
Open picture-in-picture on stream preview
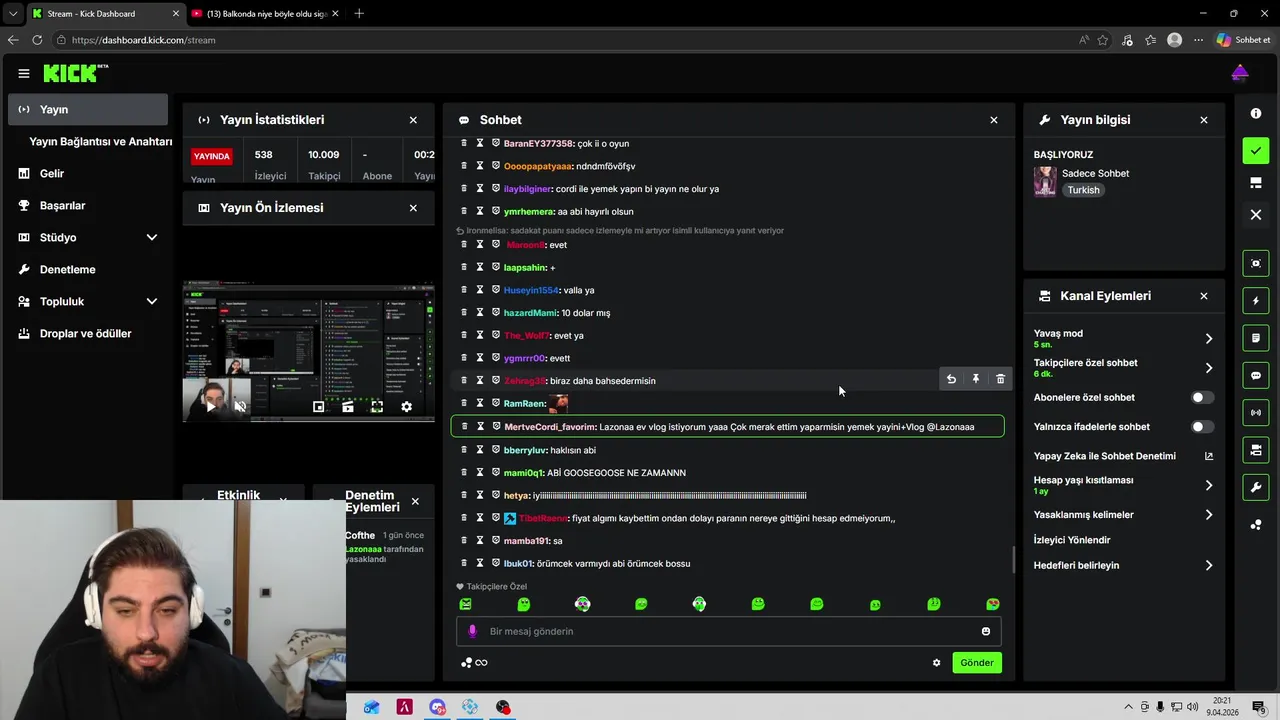(318, 407)
